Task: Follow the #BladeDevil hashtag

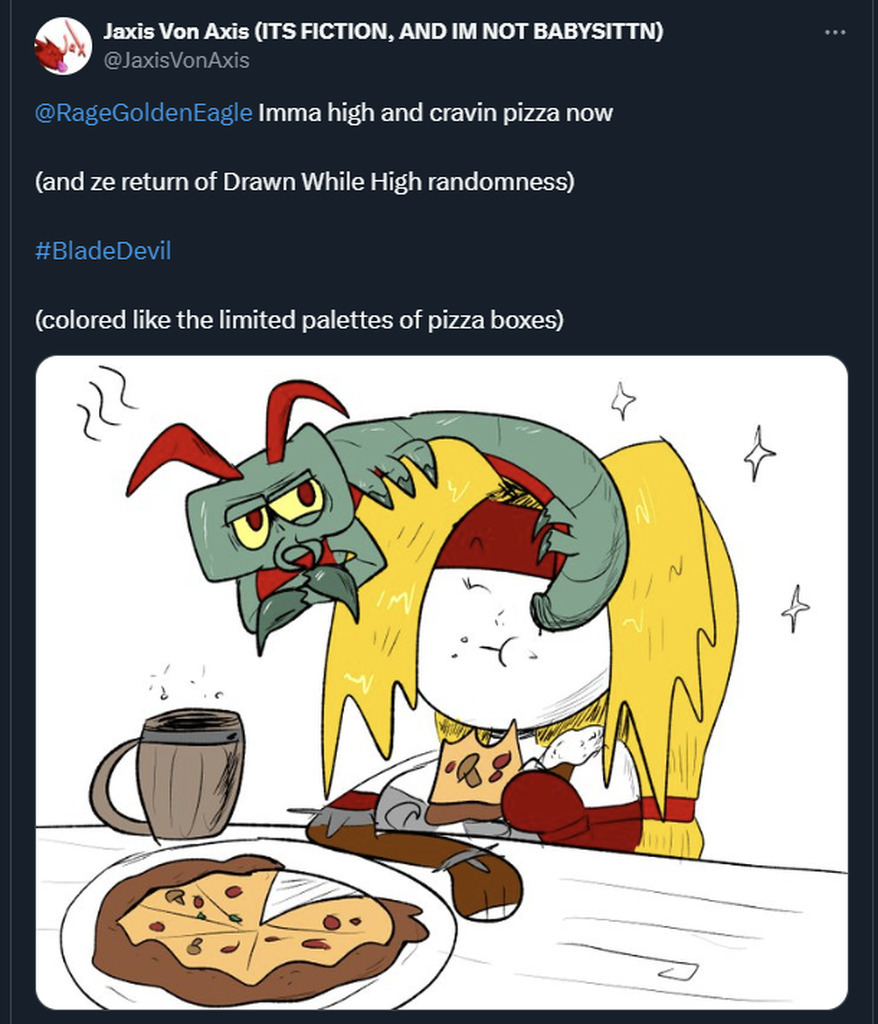Action: pos(103,251)
